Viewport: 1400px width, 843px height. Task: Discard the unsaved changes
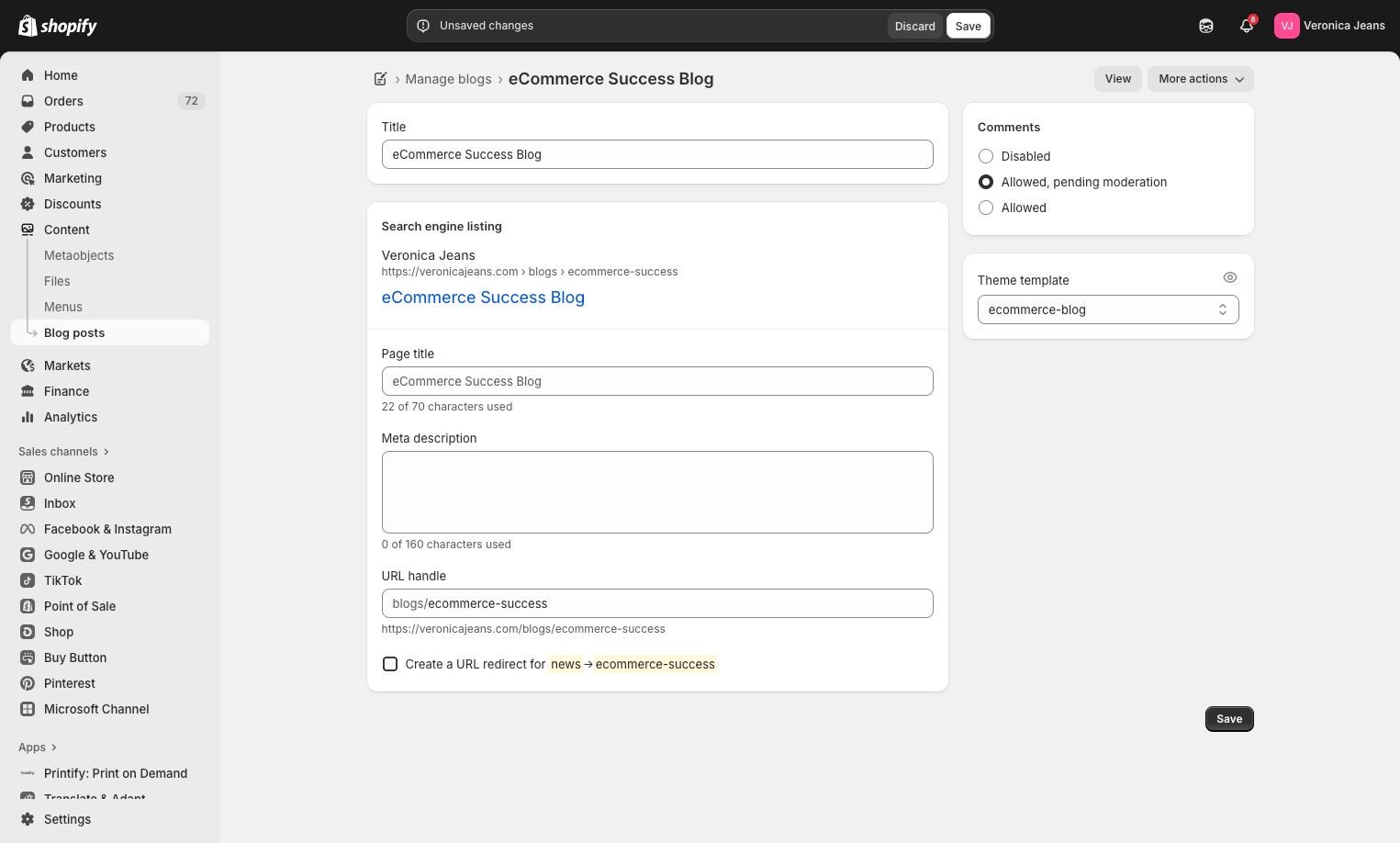pyautogui.click(x=914, y=26)
